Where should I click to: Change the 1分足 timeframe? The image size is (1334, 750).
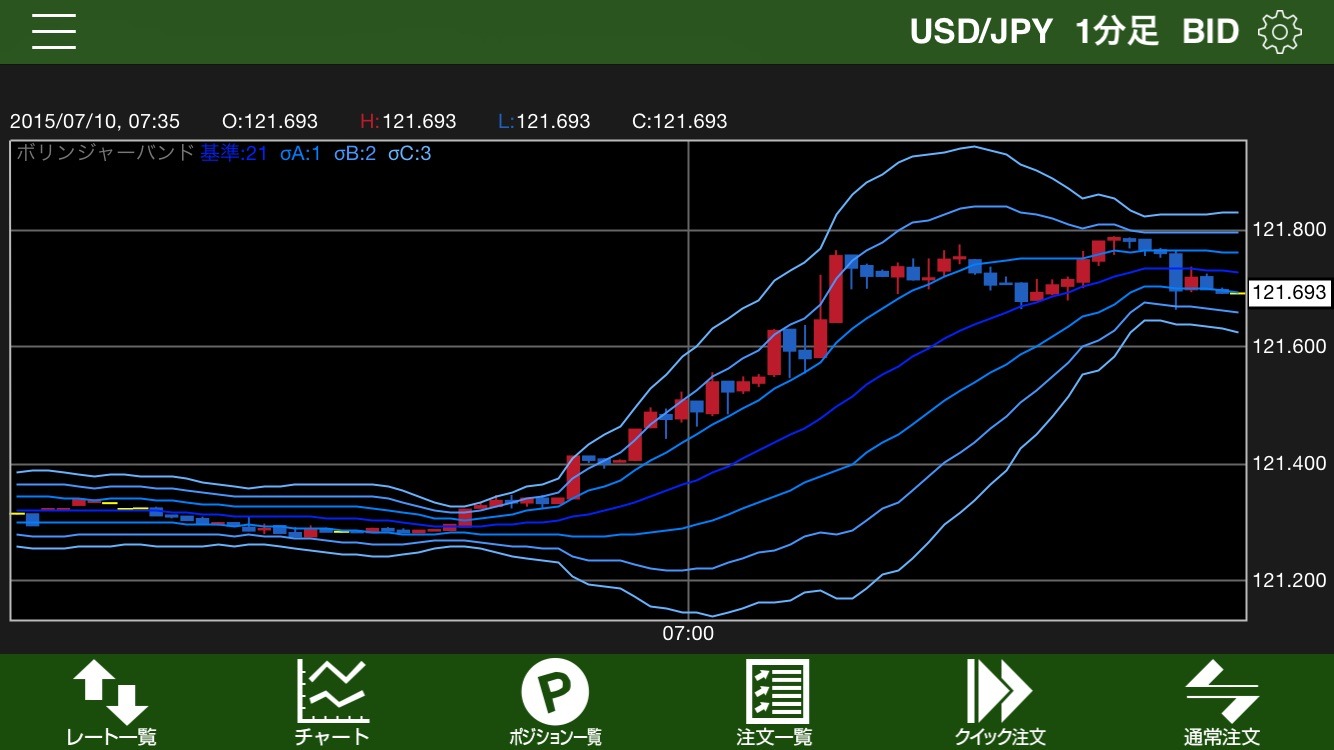click(x=1117, y=32)
